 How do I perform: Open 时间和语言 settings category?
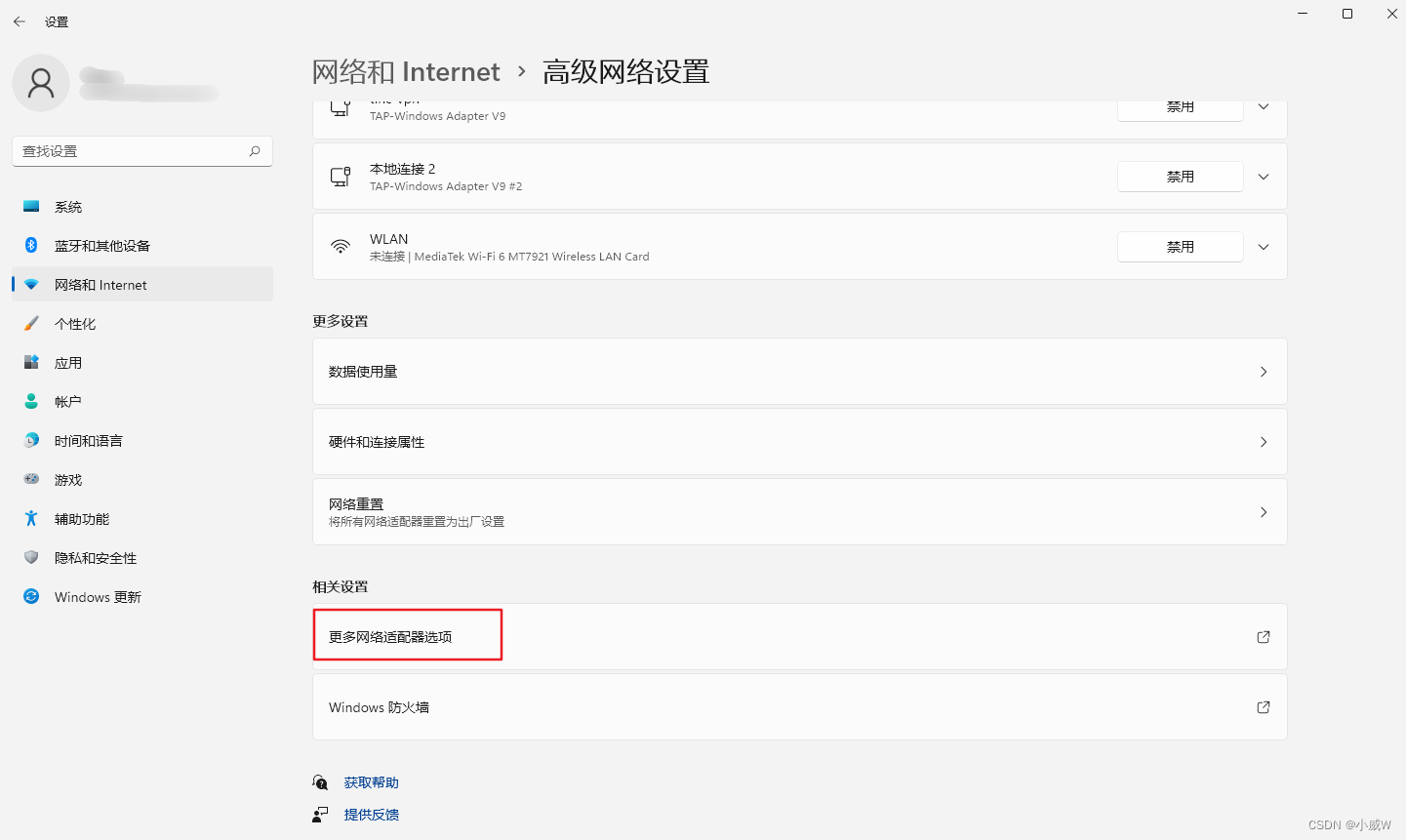point(142,441)
